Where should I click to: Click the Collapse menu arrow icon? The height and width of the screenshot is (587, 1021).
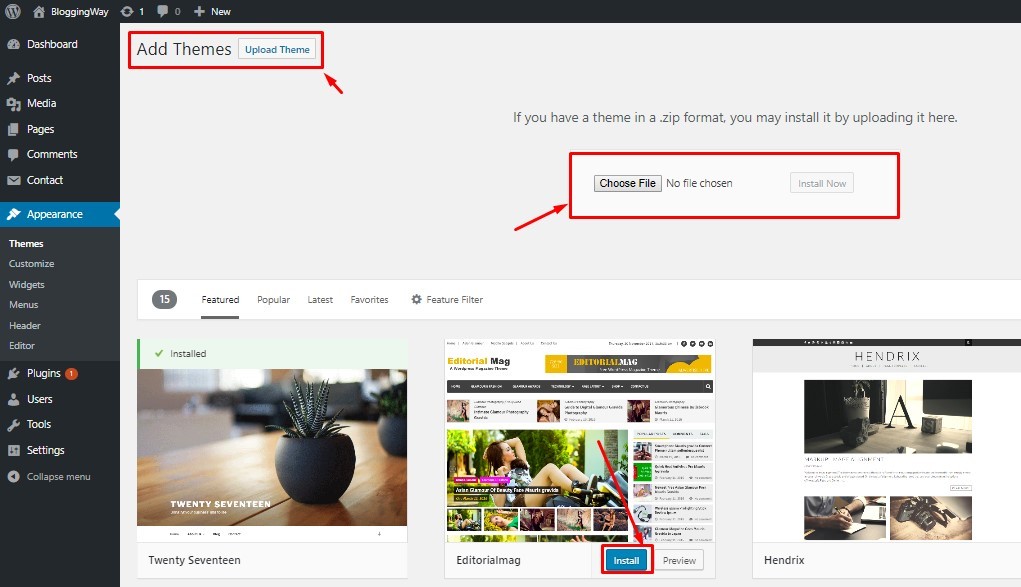click(13, 477)
